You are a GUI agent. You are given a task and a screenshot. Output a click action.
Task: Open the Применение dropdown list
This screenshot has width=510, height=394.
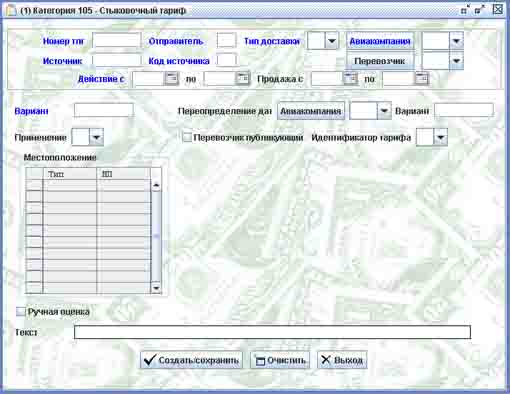point(96,137)
